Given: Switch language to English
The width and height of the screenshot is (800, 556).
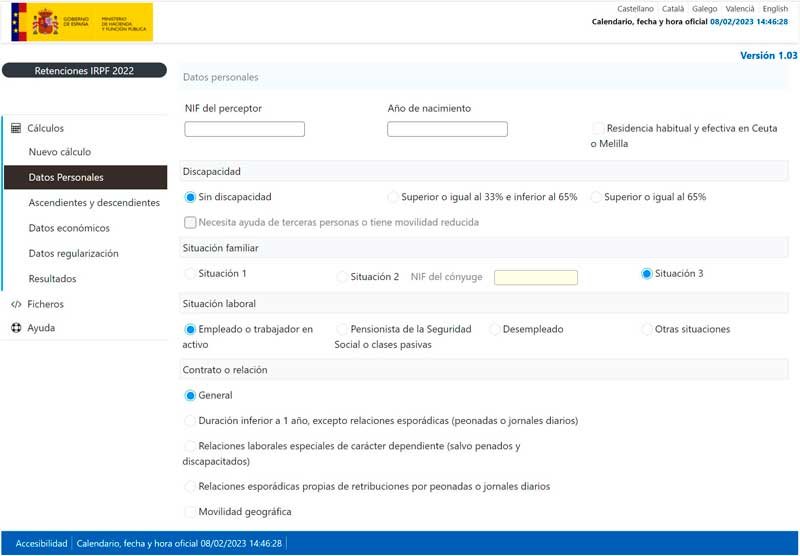Looking at the screenshot, I should click(775, 9).
